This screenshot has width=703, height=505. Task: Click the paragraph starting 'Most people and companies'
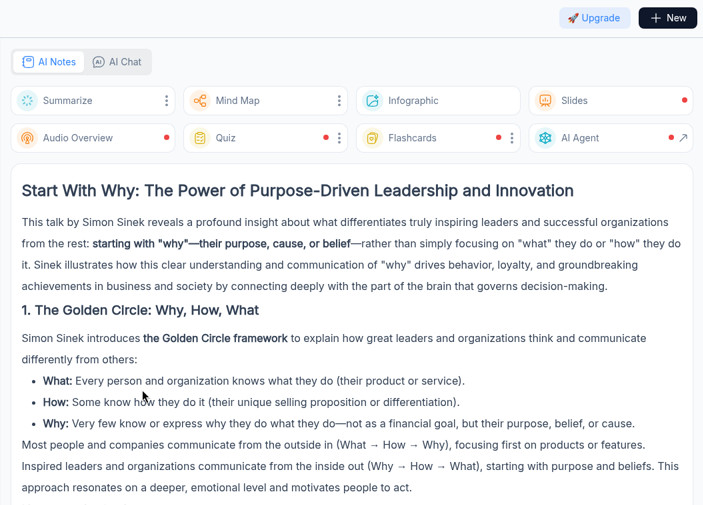coord(350,466)
